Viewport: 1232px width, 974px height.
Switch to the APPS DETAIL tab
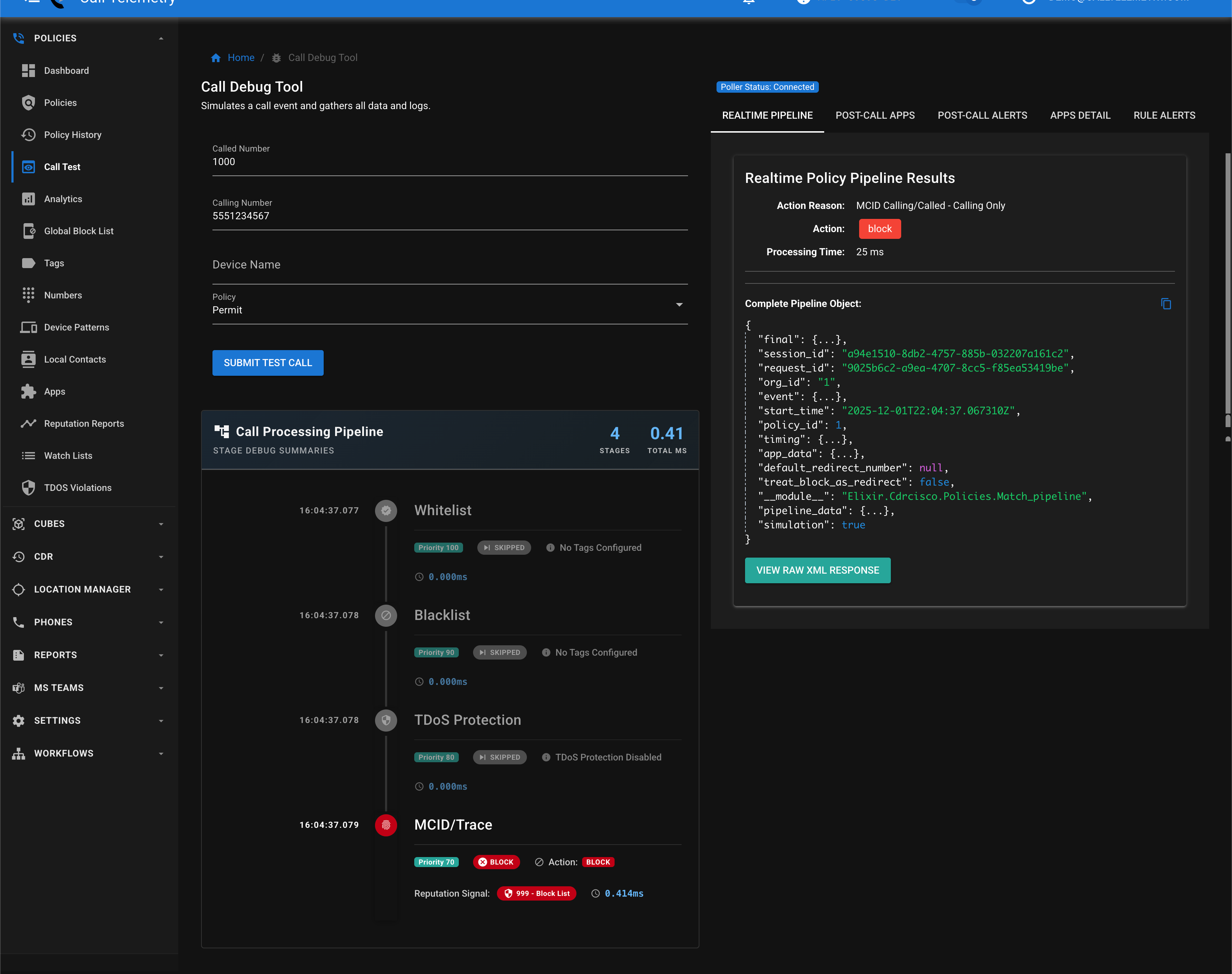tap(1080, 115)
